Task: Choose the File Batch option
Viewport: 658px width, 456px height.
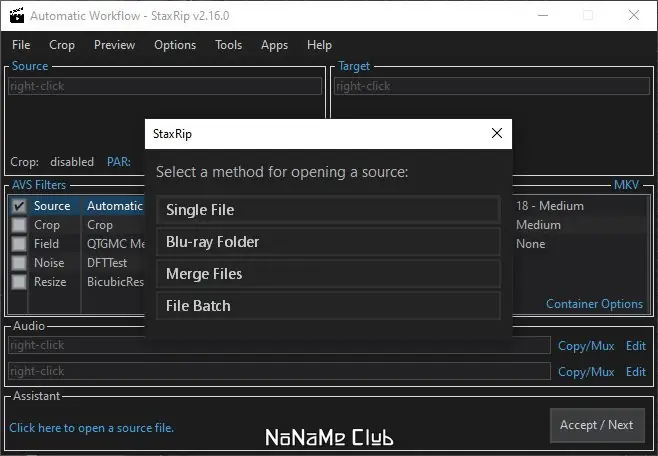Action: [328, 306]
